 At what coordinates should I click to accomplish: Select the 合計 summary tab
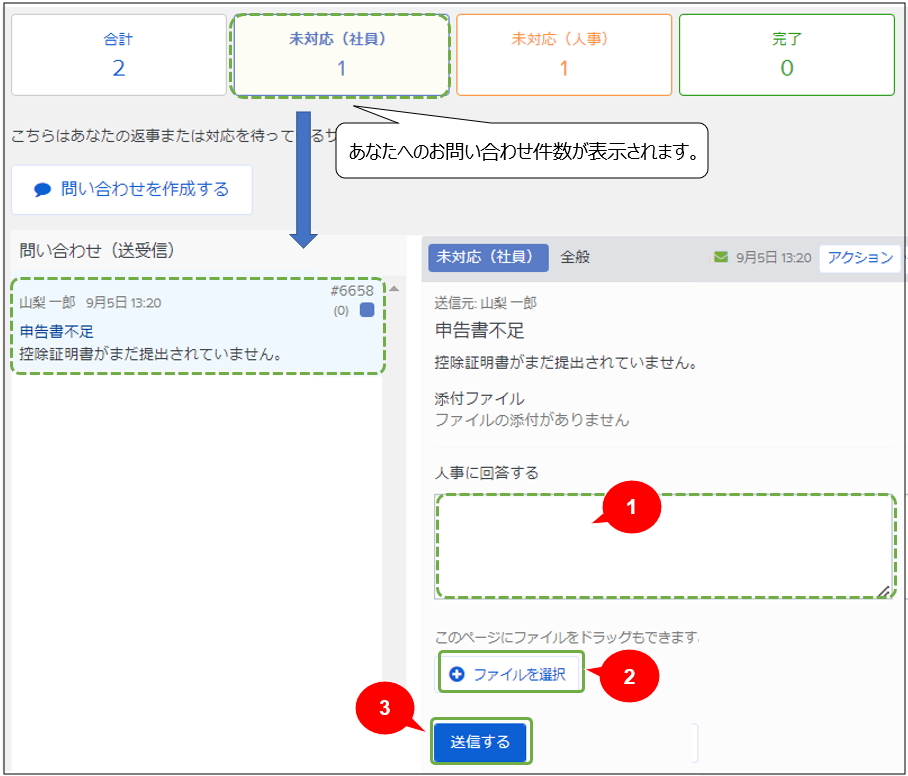point(118,55)
